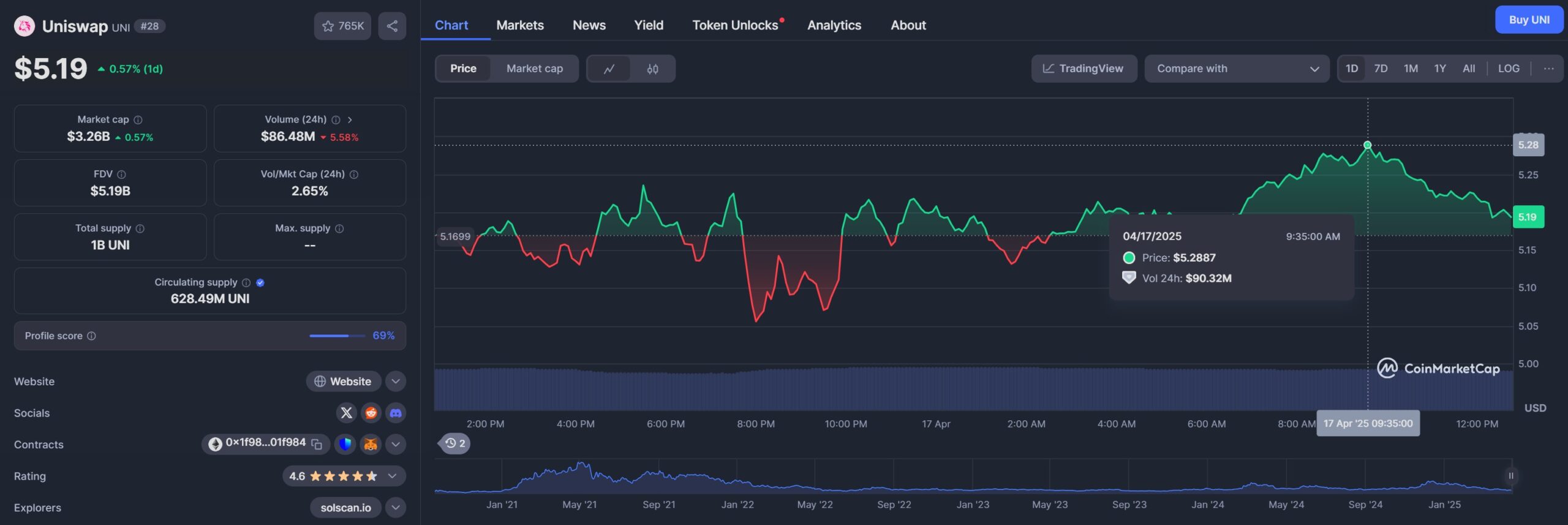The image size is (1568, 525).
Task: Open Max. supply info icon
Action: coord(339,228)
